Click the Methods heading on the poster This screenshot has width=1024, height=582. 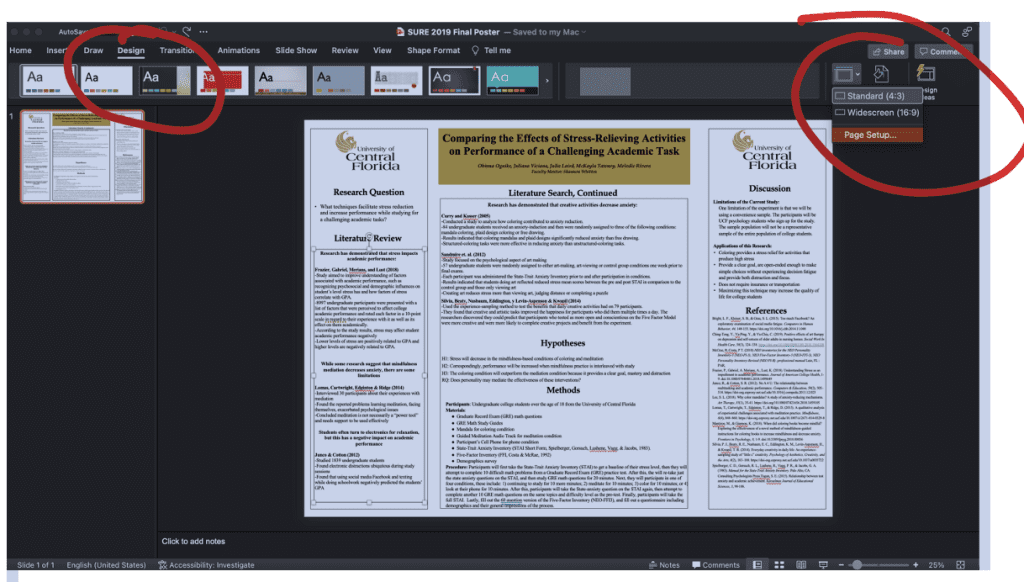click(563, 390)
